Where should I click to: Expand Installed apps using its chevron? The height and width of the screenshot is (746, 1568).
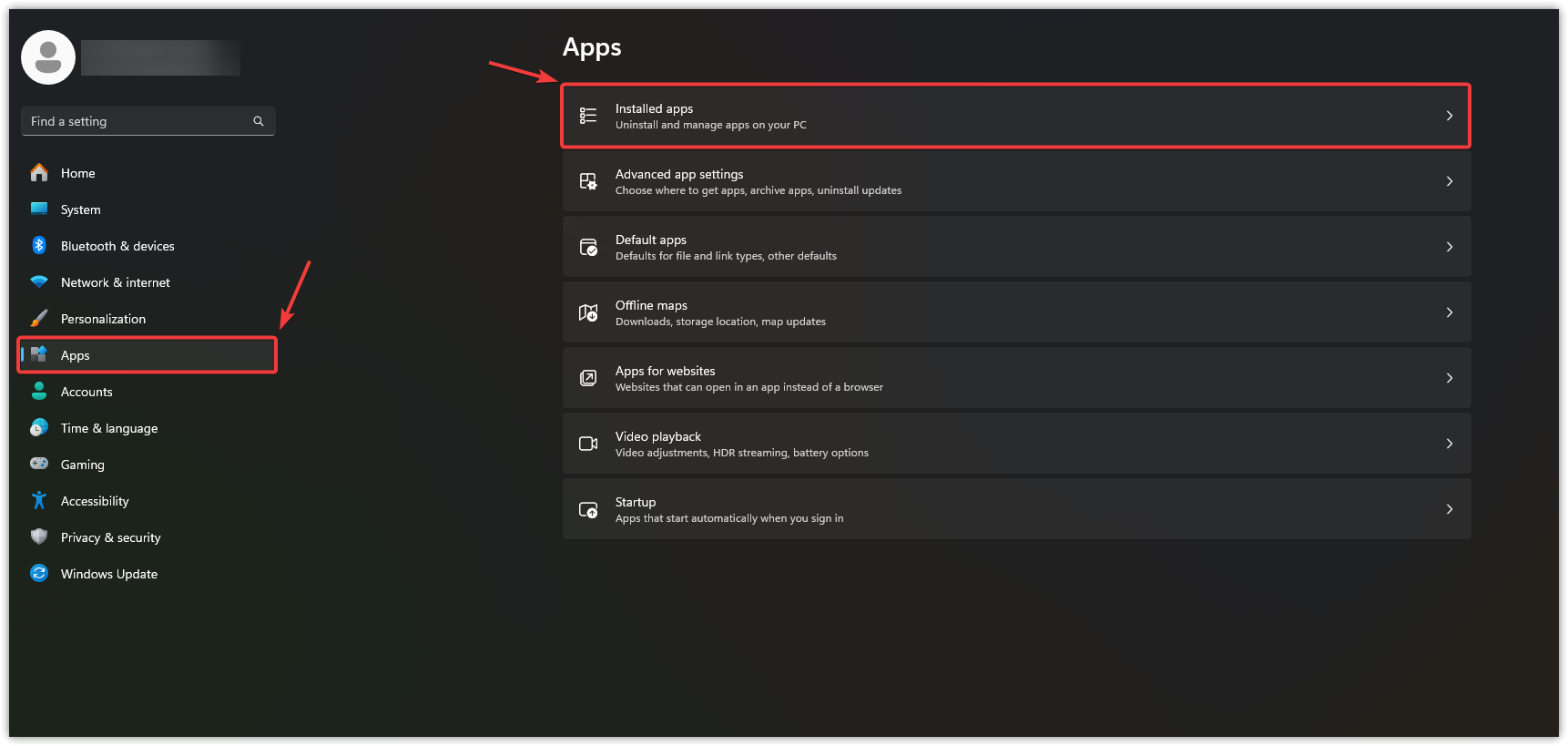click(1449, 116)
